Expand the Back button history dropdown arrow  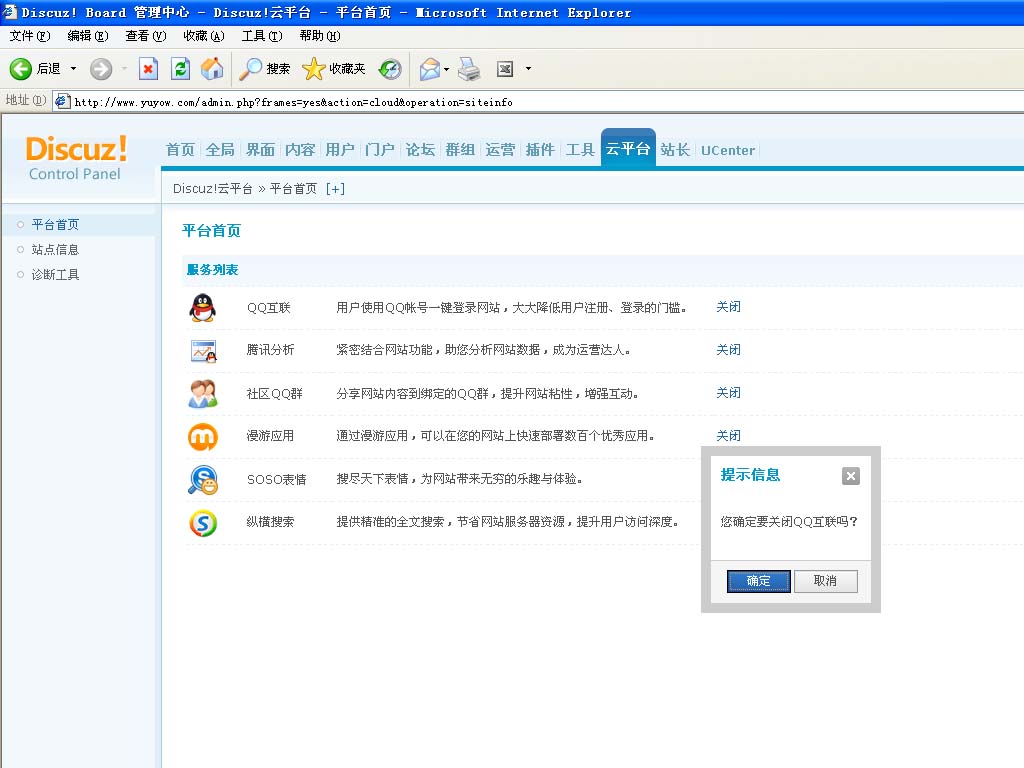pos(73,69)
